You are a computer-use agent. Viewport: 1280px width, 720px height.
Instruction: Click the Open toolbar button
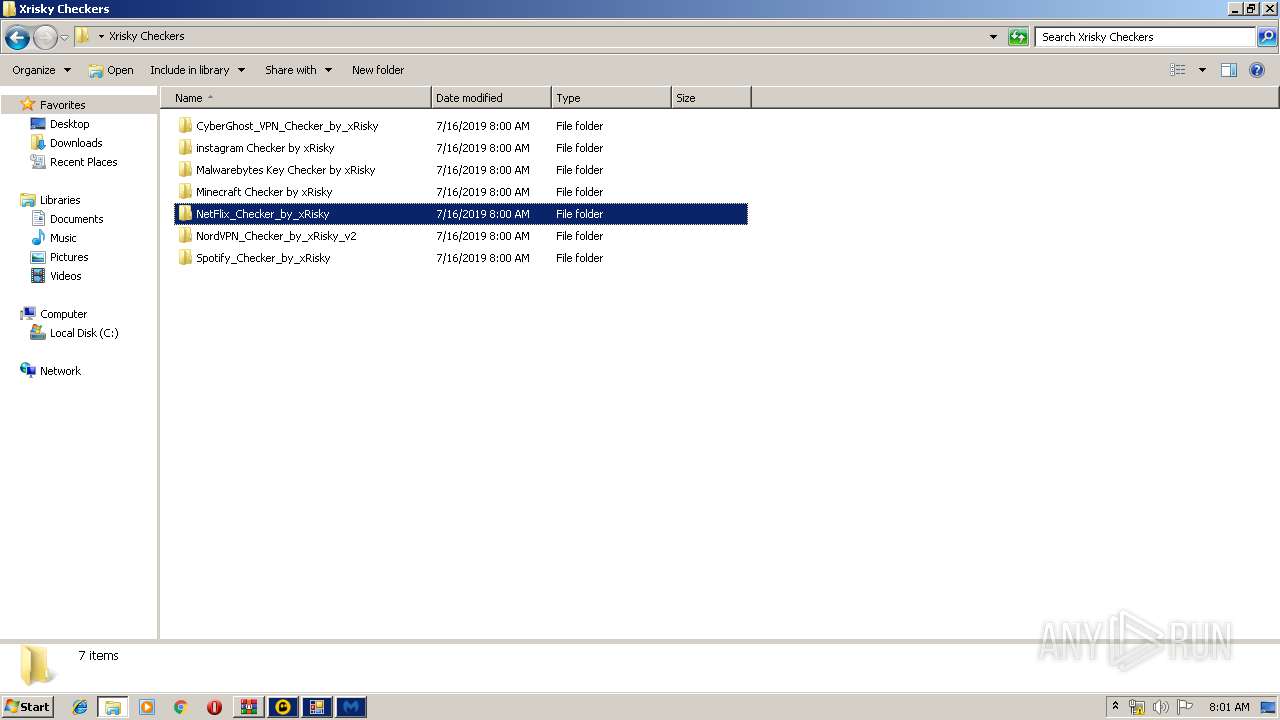pyautogui.click(x=111, y=70)
